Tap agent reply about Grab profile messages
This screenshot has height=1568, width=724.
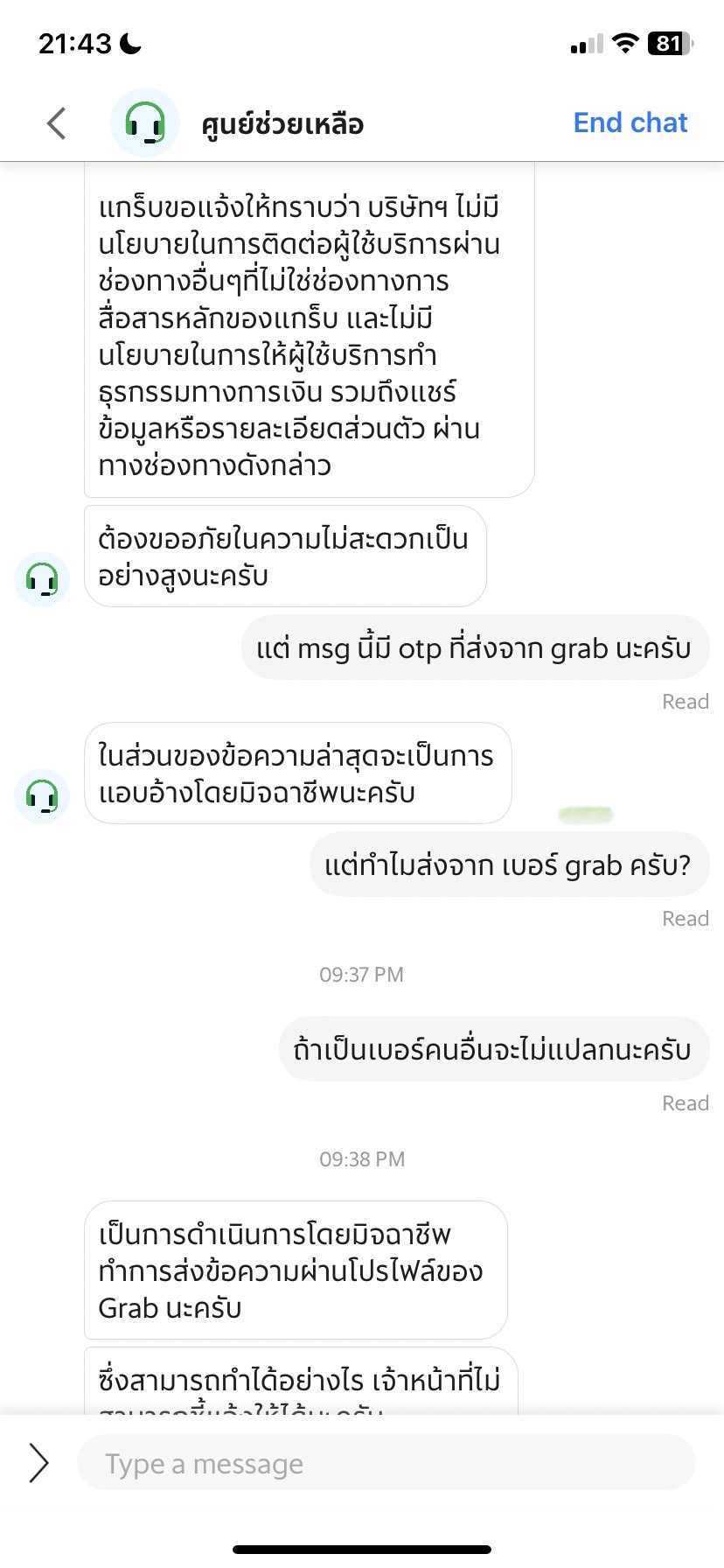coord(296,1270)
